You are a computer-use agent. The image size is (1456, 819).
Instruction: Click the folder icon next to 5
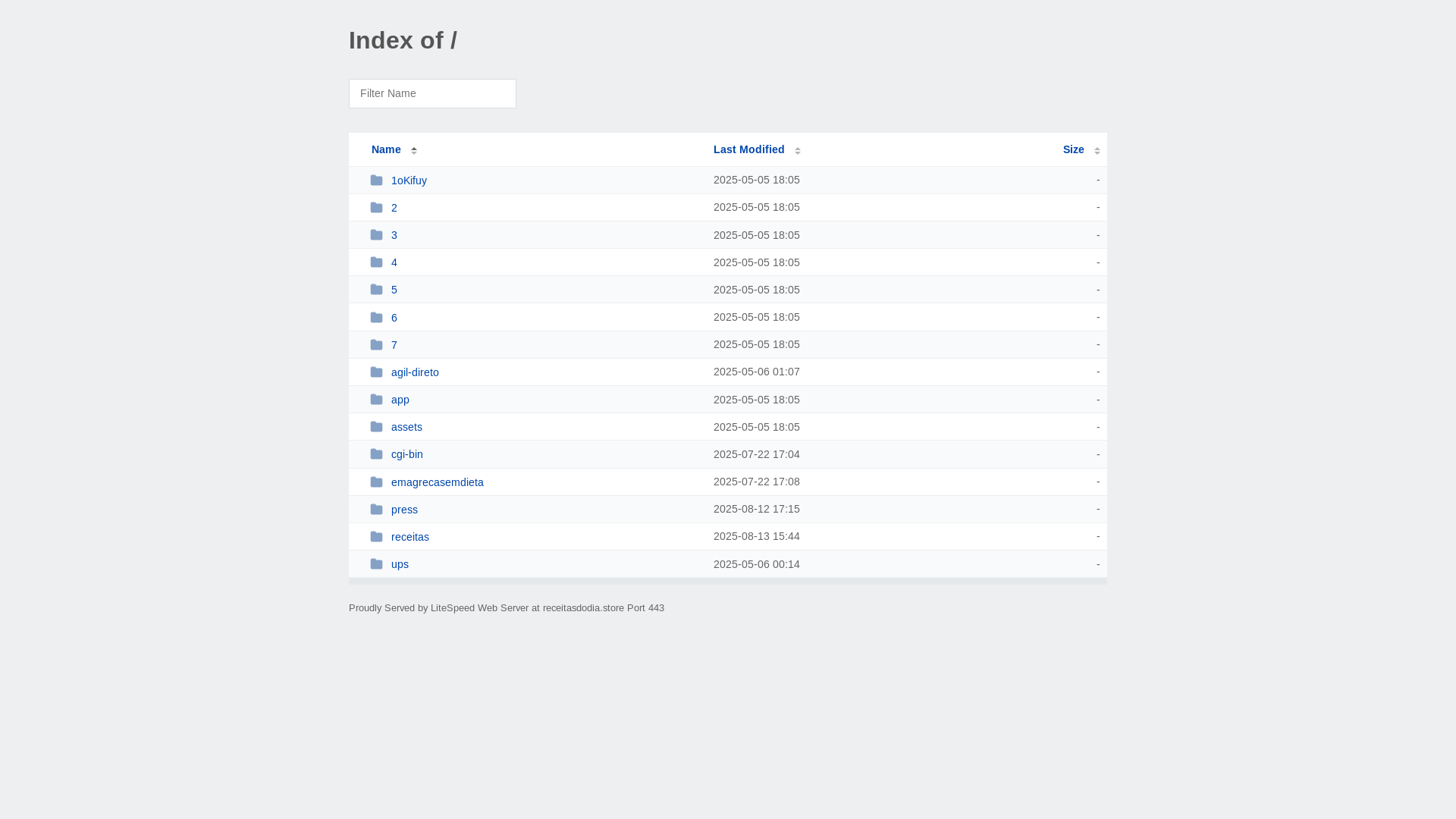tap(376, 289)
